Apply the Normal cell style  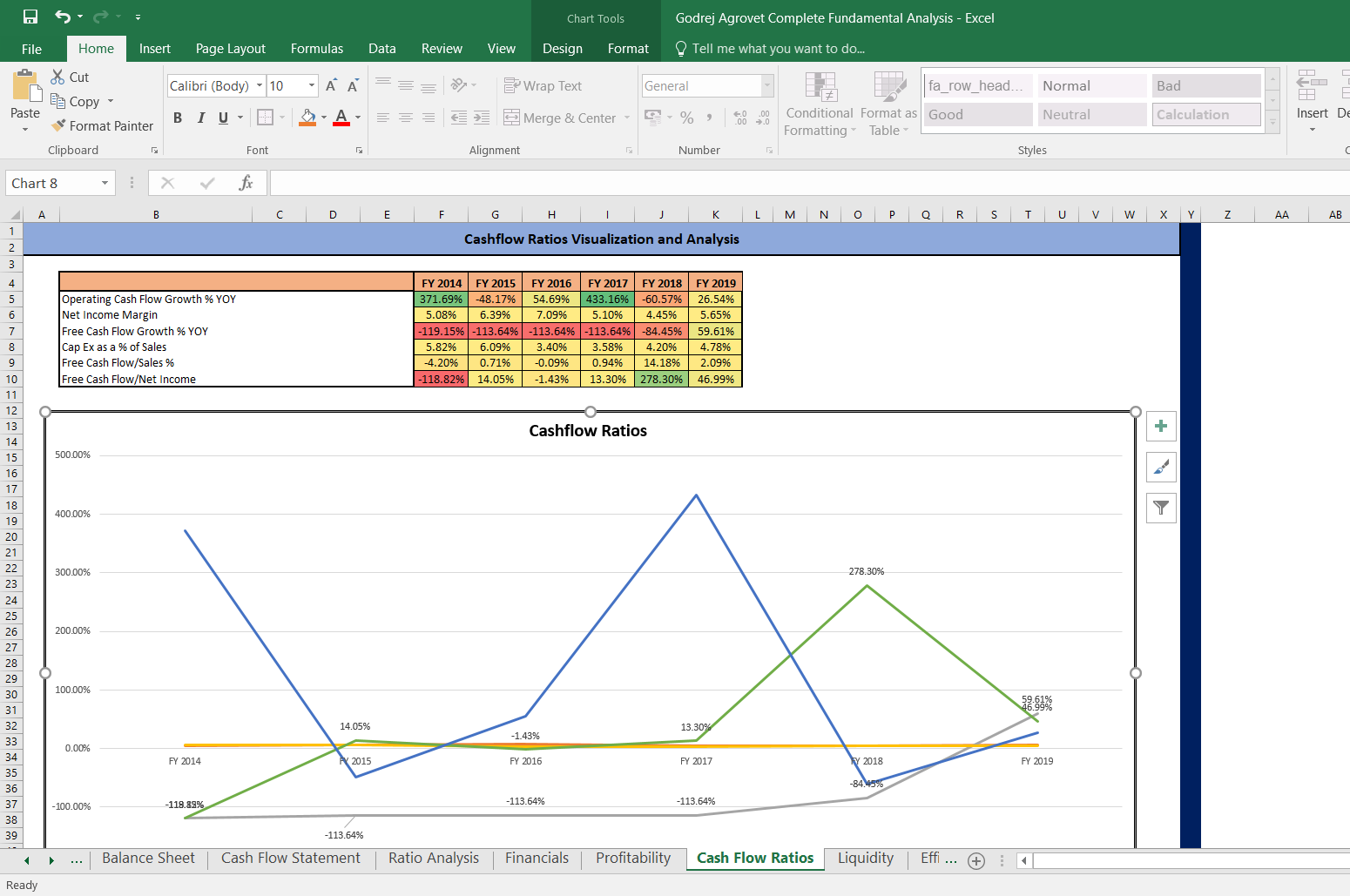coord(1092,85)
